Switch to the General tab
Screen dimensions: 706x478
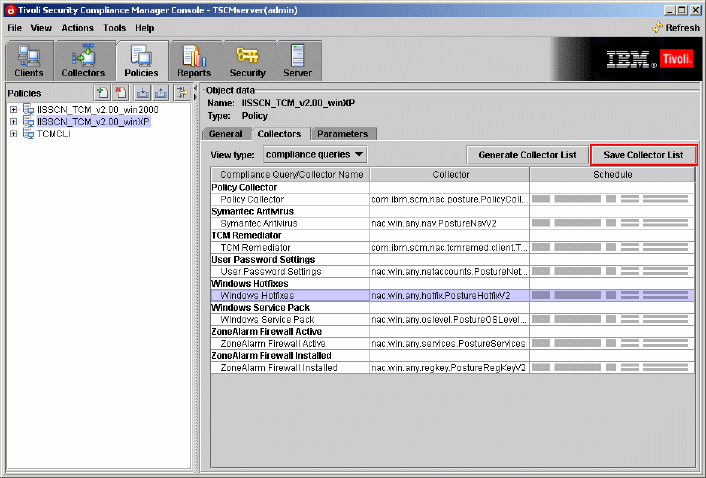tap(225, 133)
